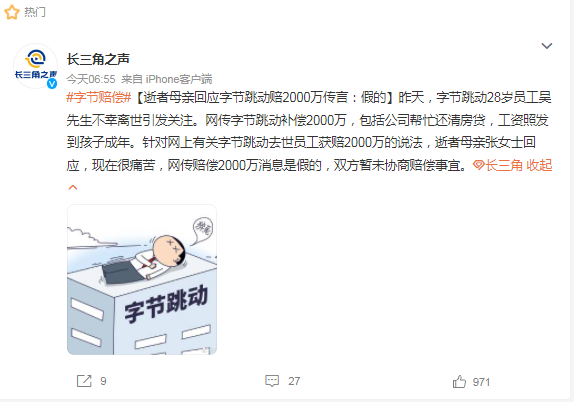The image size is (574, 402).
Task: Click the 长三角 location link
Action: click(504, 165)
